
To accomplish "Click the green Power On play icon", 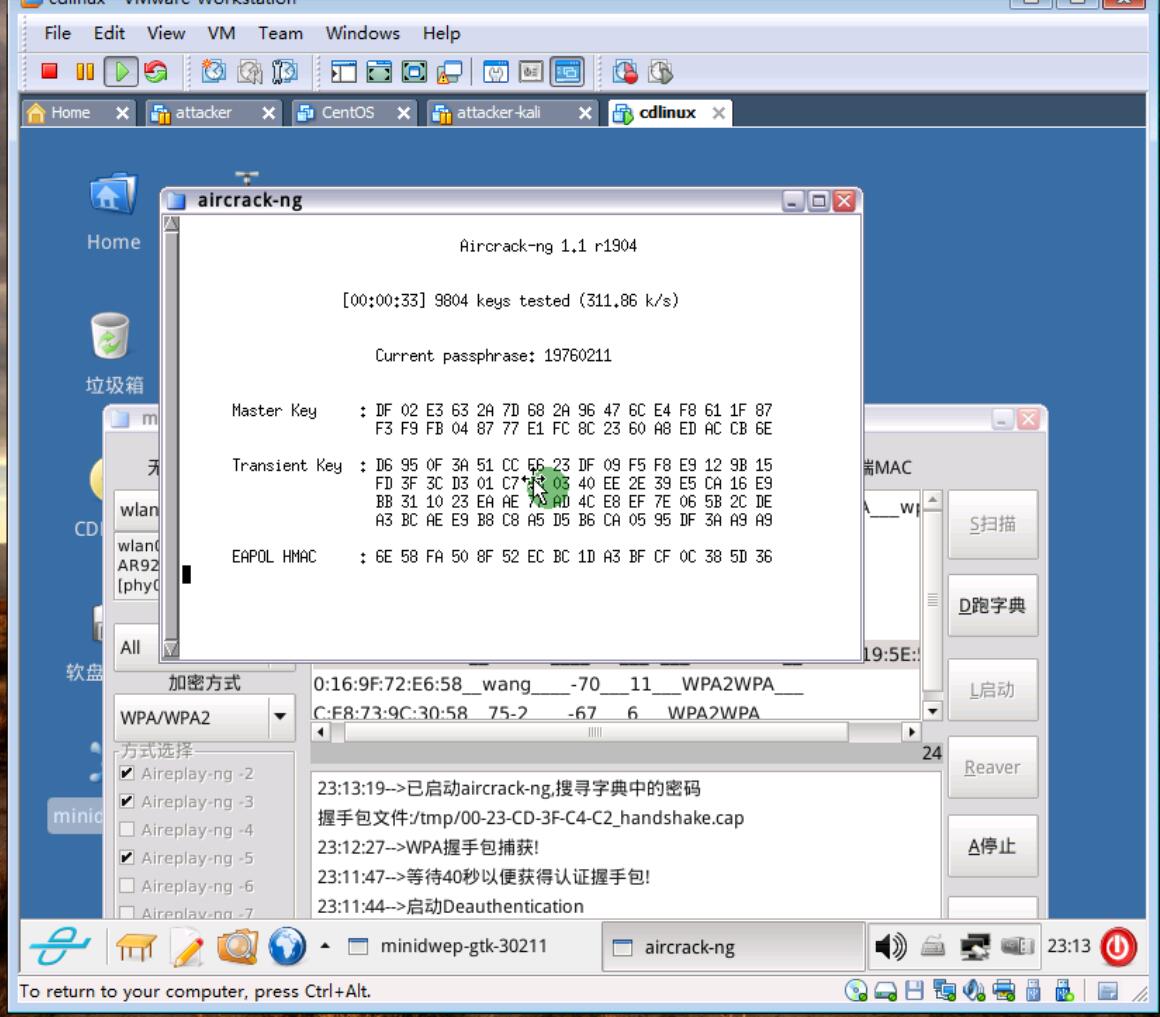I will pyautogui.click(x=121, y=72).
